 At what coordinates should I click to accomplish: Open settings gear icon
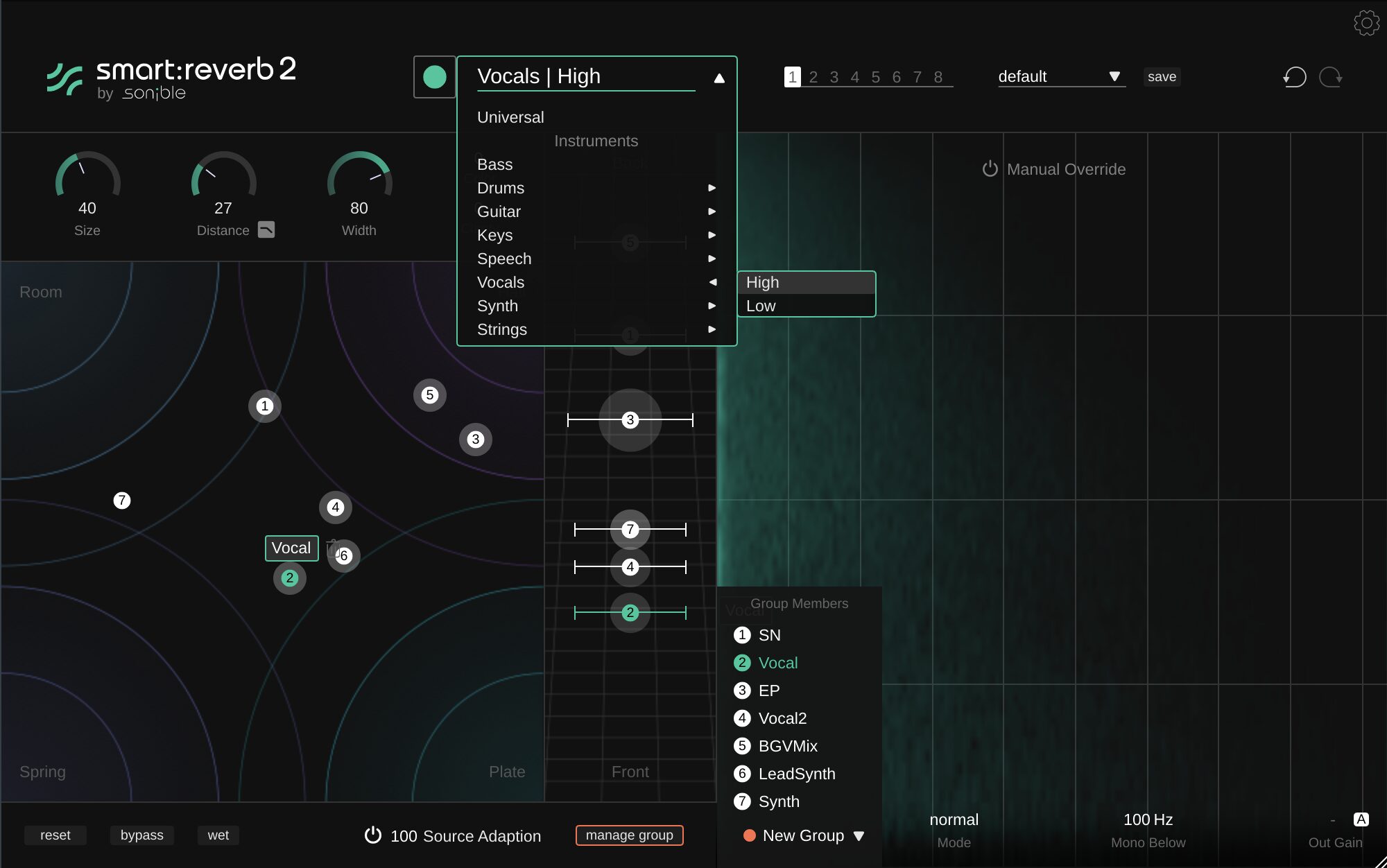pos(1366,23)
